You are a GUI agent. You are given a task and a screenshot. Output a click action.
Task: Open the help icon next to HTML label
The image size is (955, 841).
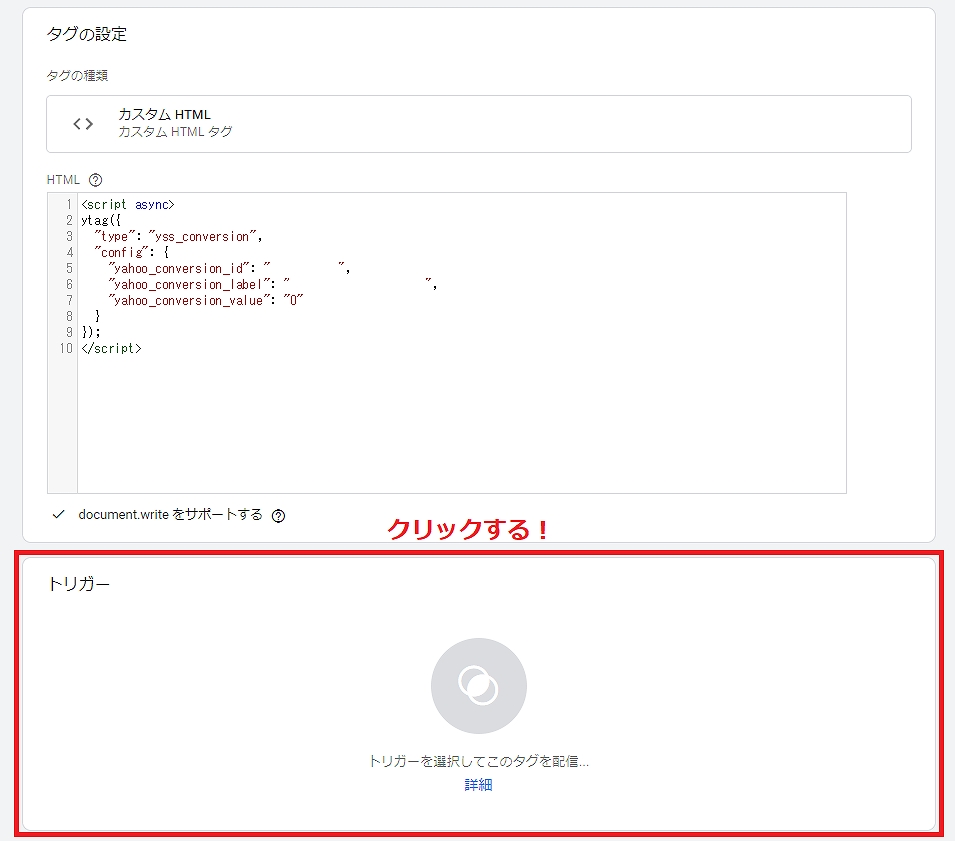96,180
